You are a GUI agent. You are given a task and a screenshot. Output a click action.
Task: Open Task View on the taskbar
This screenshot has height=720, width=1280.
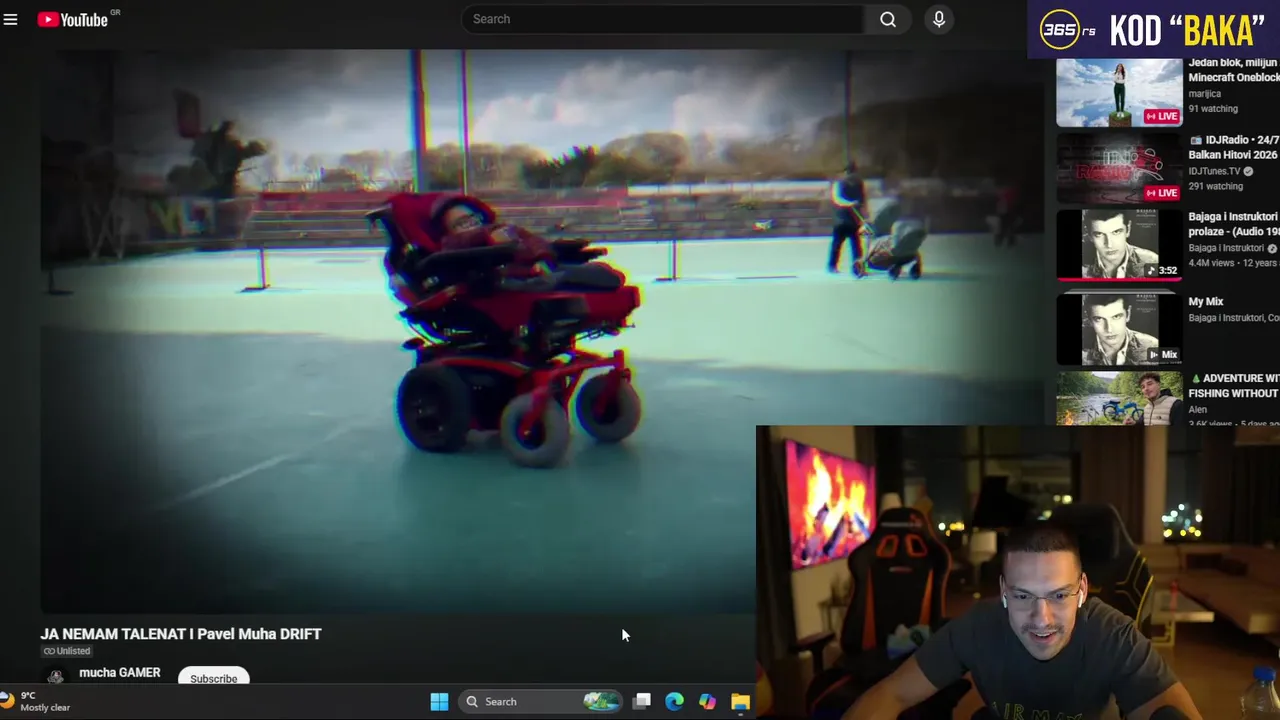click(642, 701)
